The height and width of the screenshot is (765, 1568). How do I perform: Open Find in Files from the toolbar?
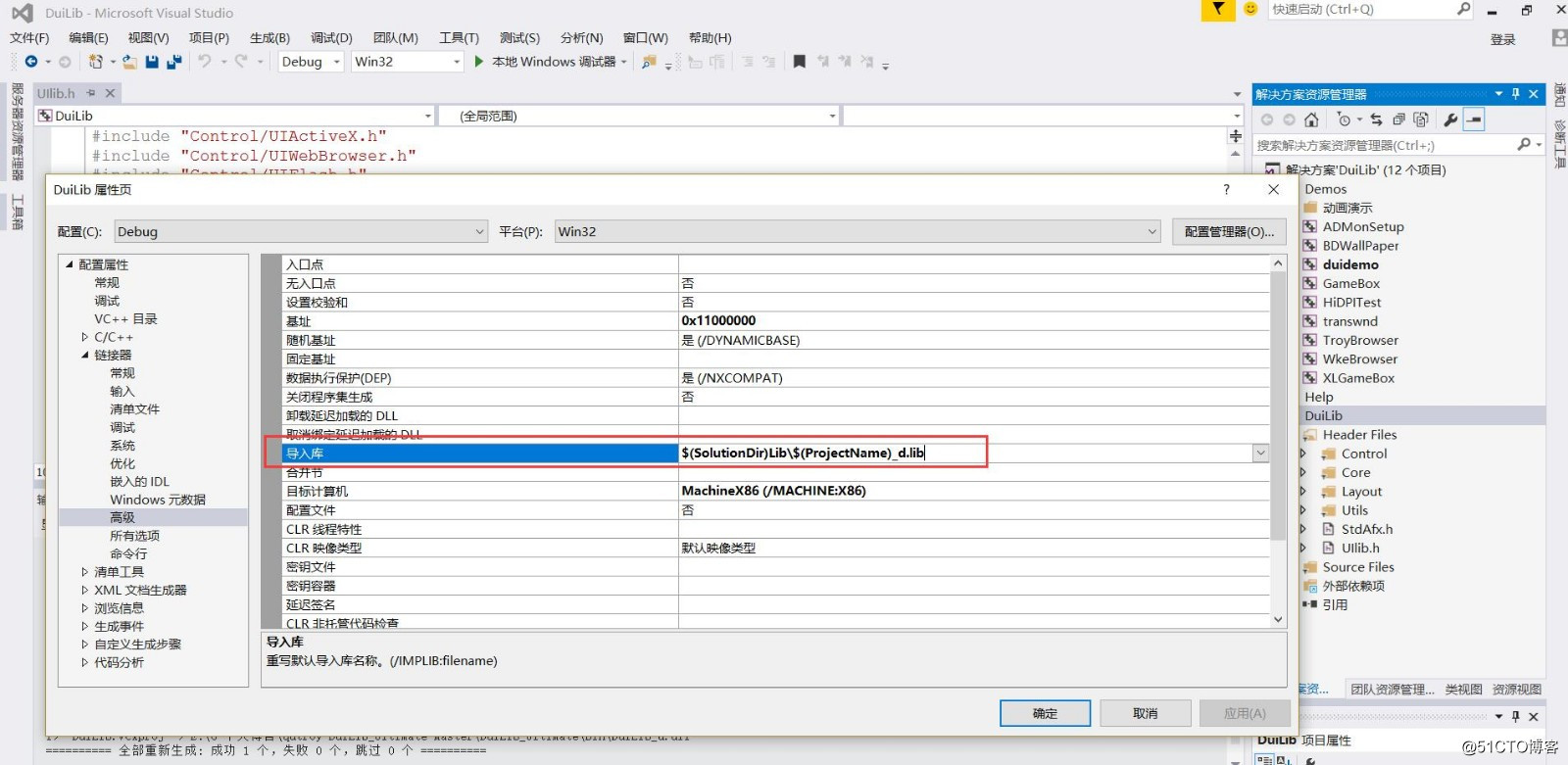(x=649, y=62)
